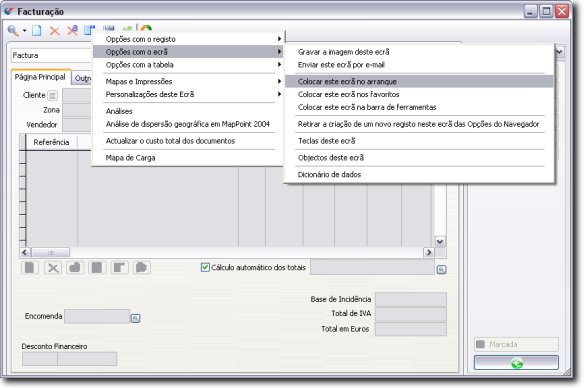Click the green chart icon in toolbar
The height and width of the screenshot is (388, 584).
pyautogui.click(x=127, y=28)
